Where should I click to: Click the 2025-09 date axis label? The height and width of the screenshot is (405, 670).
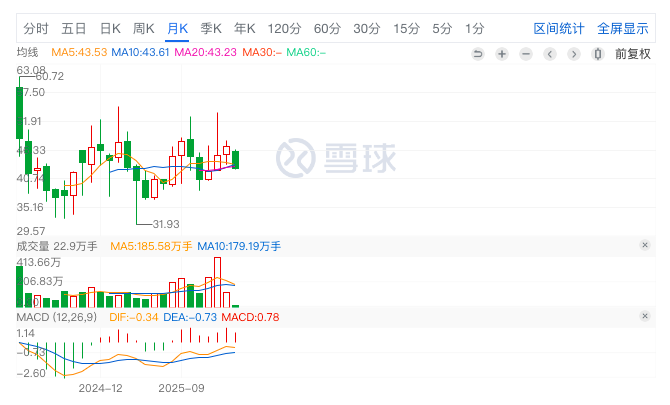[181, 388]
